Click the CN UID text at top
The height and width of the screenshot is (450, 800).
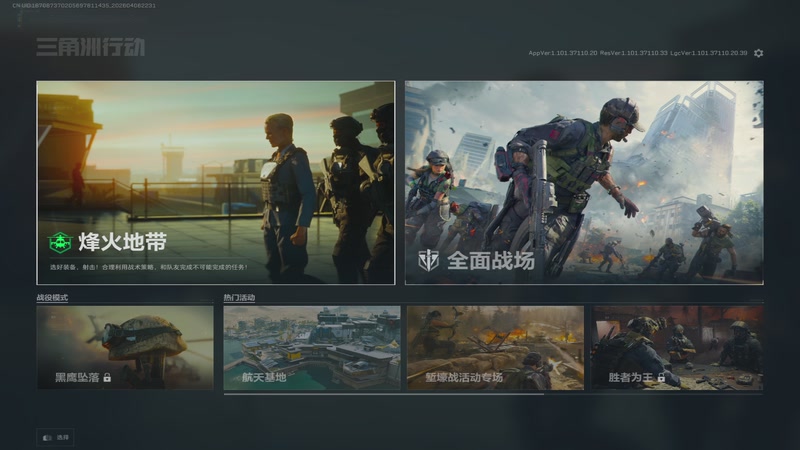tap(84, 6)
